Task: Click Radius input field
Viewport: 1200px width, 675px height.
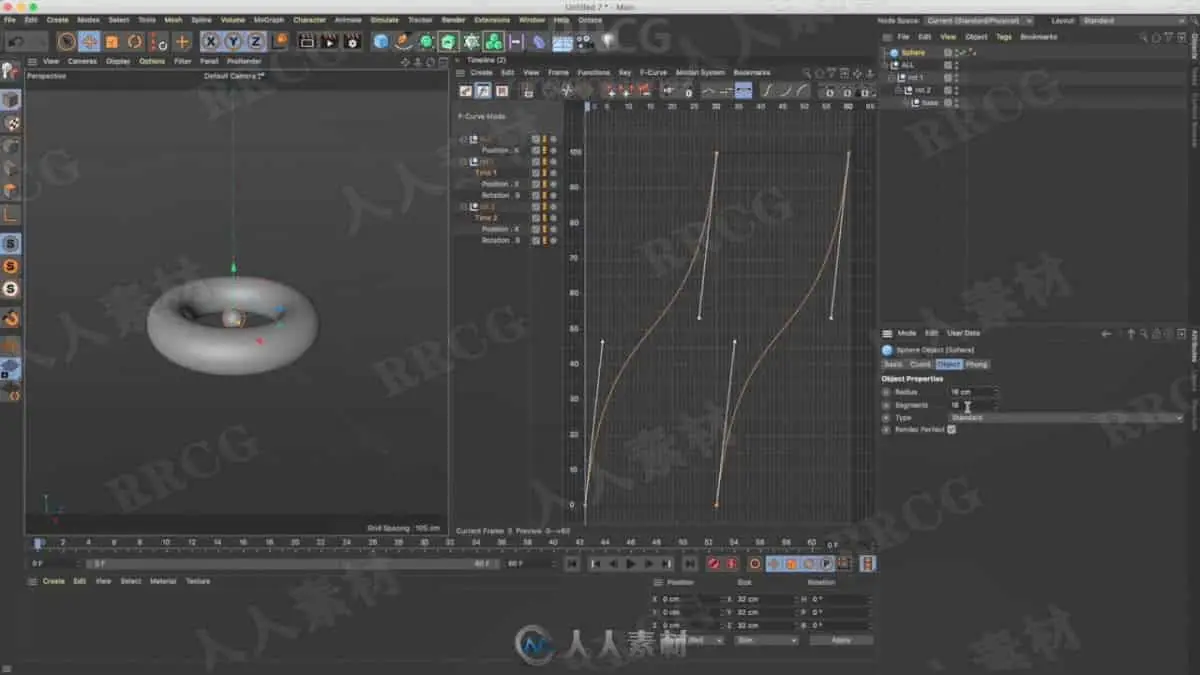Action: pyautogui.click(x=972, y=392)
